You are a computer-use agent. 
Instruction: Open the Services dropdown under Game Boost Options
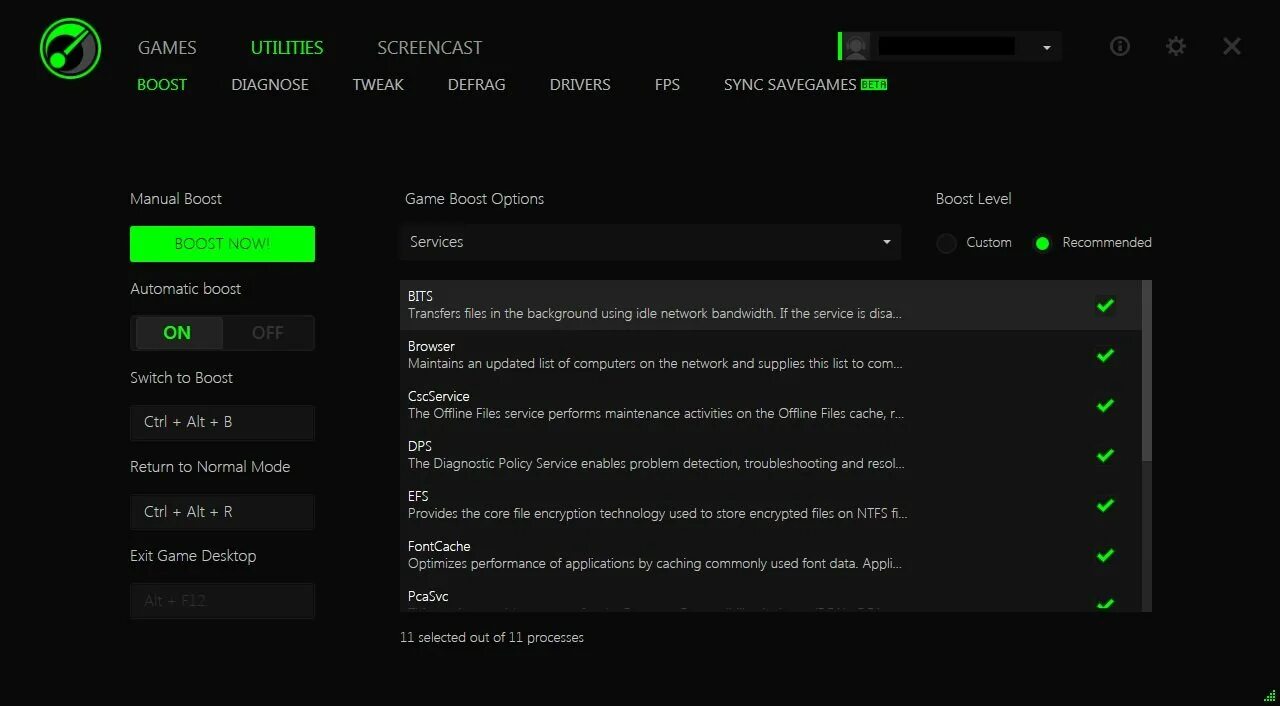(650, 242)
